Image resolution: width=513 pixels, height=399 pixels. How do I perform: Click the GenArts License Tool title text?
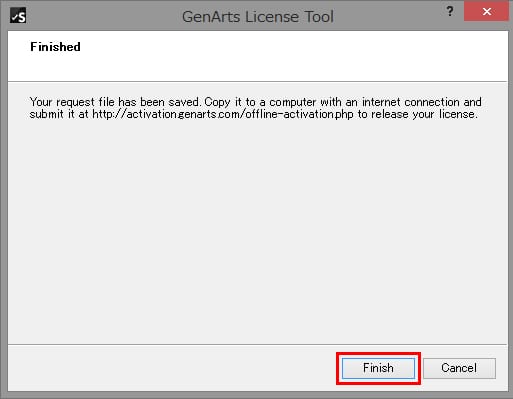click(x=258, y=16)
